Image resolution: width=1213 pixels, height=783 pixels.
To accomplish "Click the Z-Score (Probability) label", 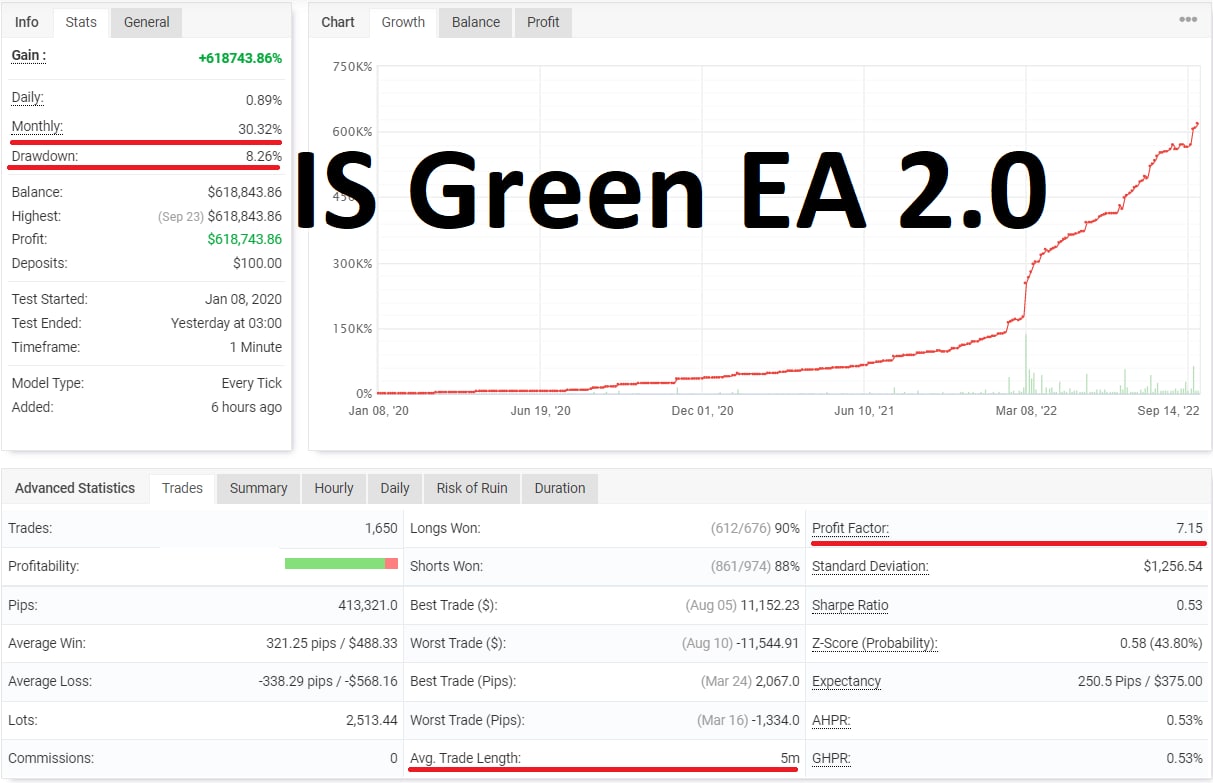I will [874, 643].
